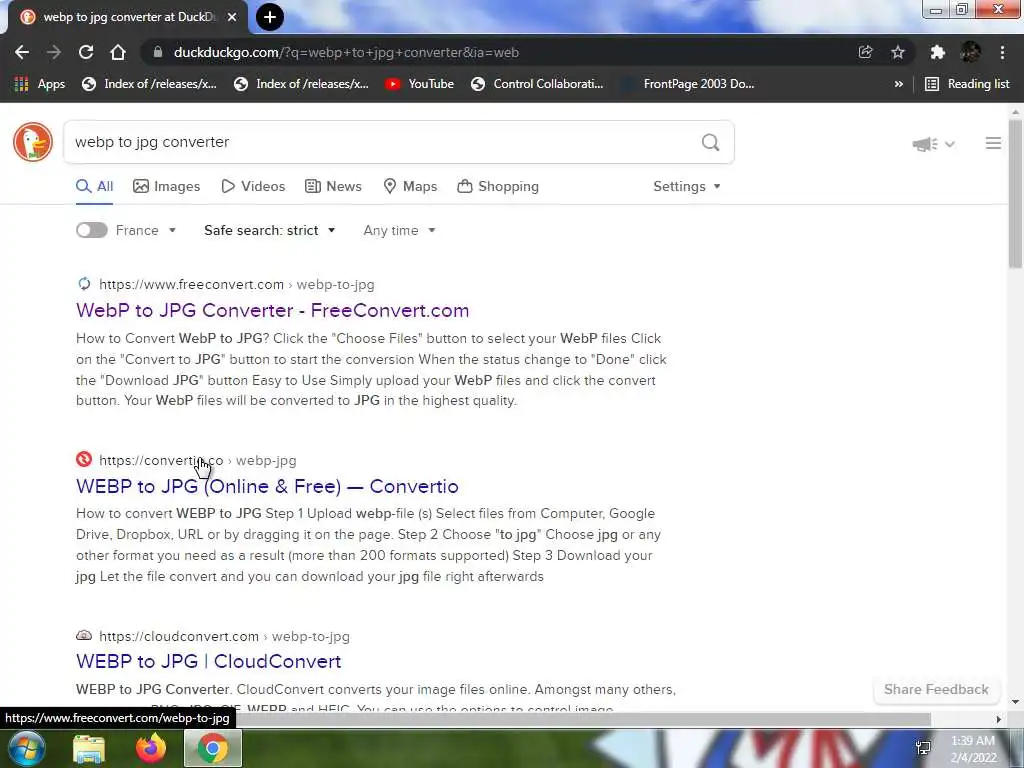Screen dimensions: 1024x768
Task: Click the DuckDuckGo logo
Action: coord(33,142)
